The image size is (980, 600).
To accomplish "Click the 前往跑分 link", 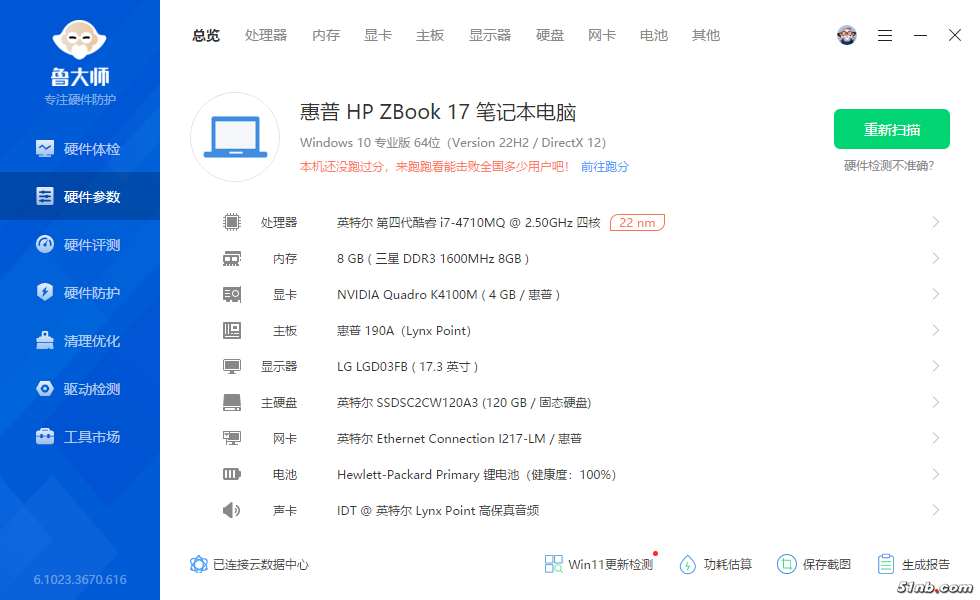I will (605, 167).
